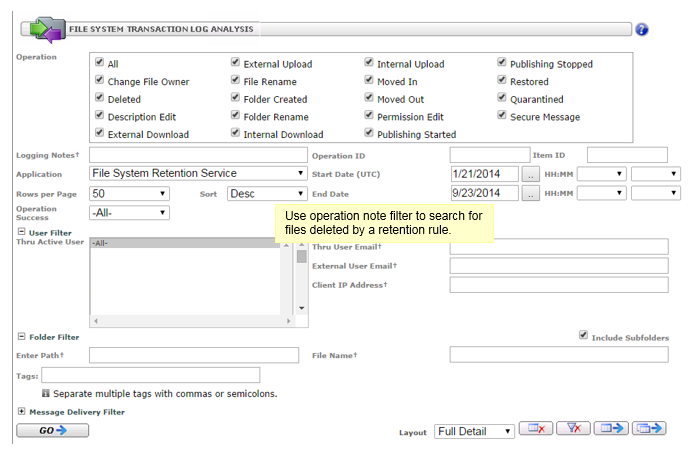Click the clear filter funnel icon

tap(573, 429)
